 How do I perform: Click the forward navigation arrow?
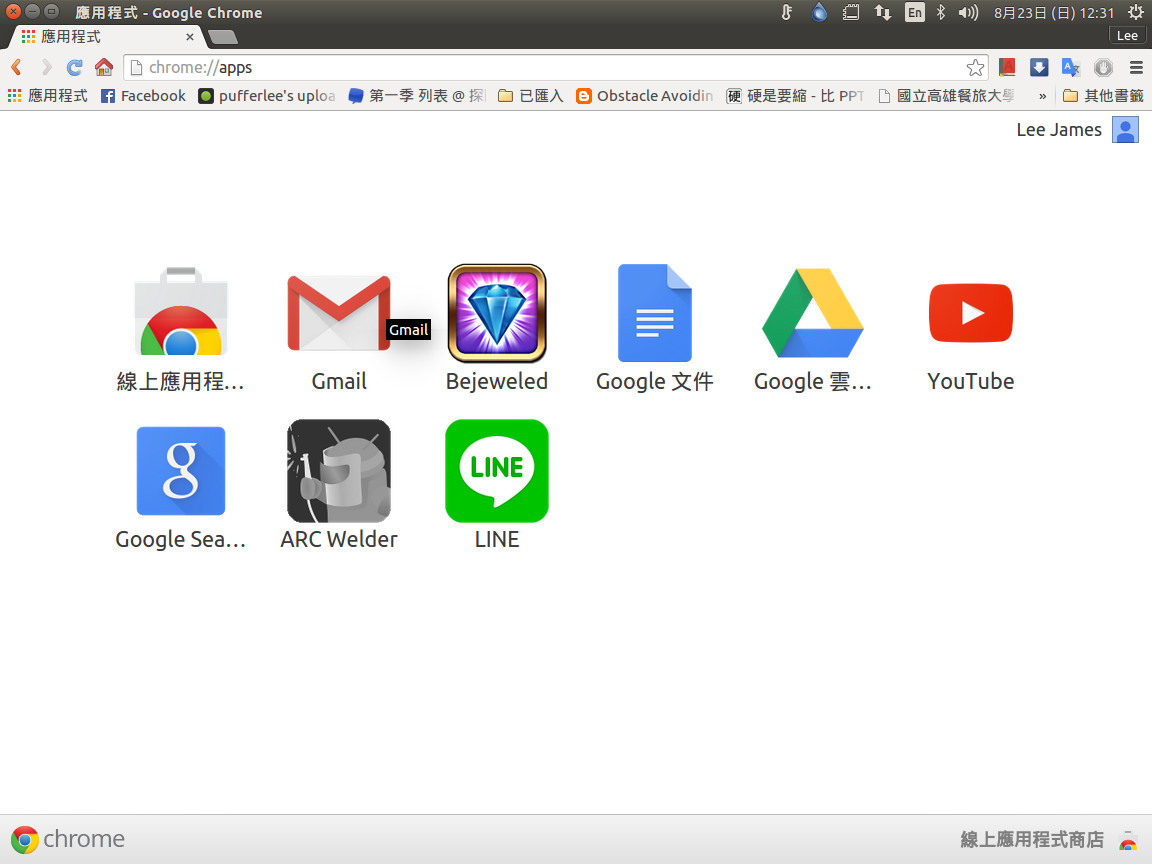46,68
